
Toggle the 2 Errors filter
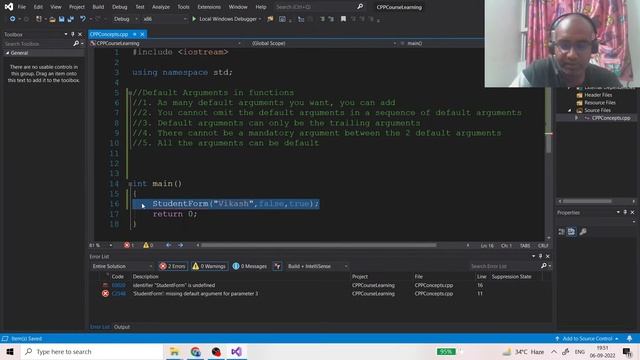173,266
